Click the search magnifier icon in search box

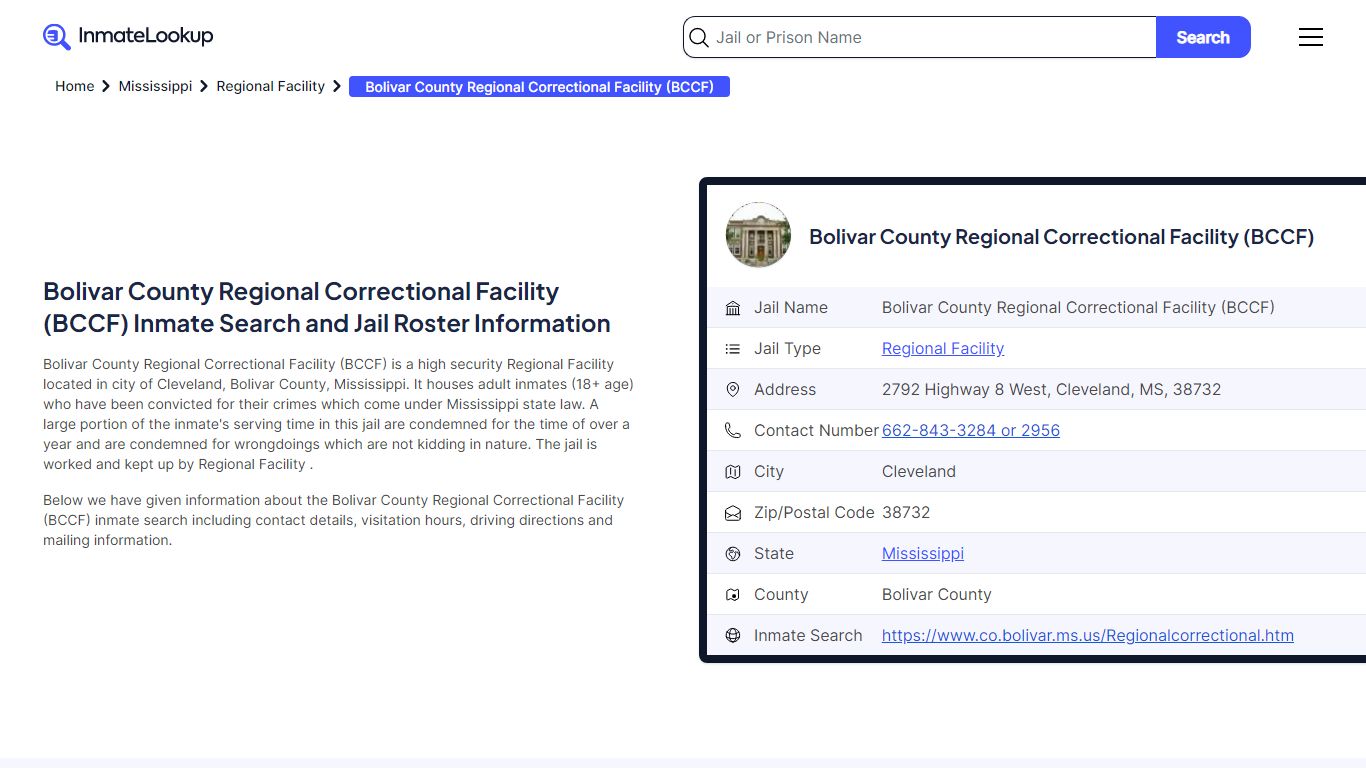(x=700, y=38)
